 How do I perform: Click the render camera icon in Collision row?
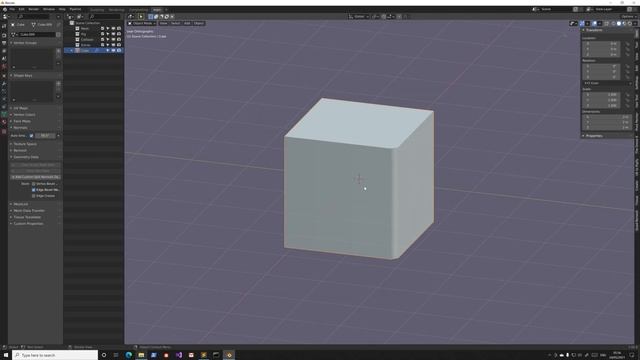[119, 40]
